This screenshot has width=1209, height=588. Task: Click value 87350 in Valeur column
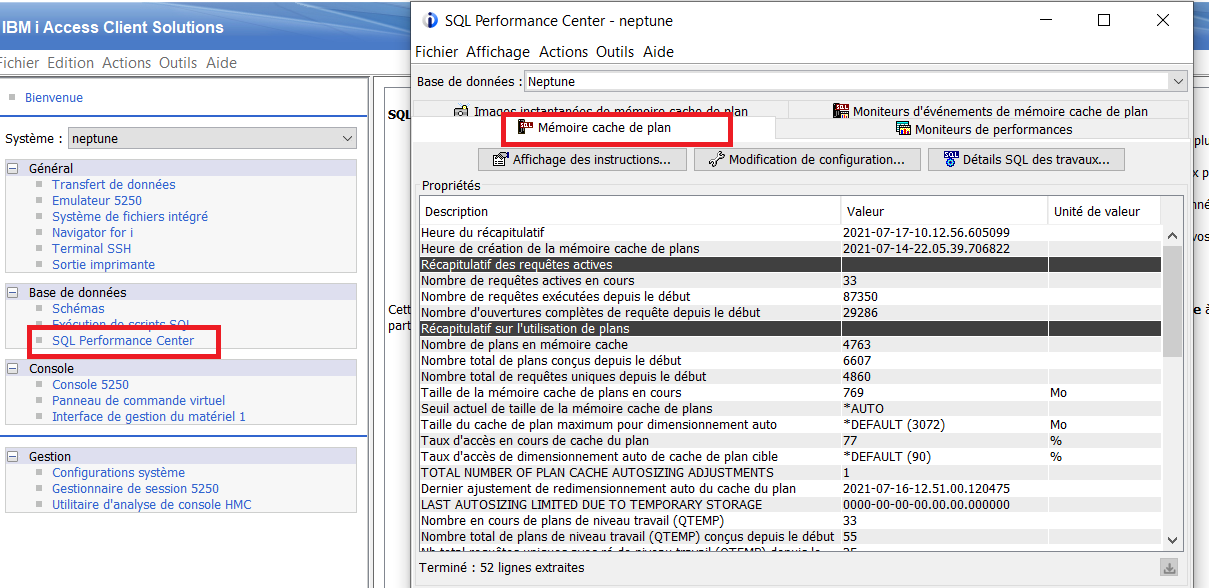pyautogui.click(x=862, y=296)
